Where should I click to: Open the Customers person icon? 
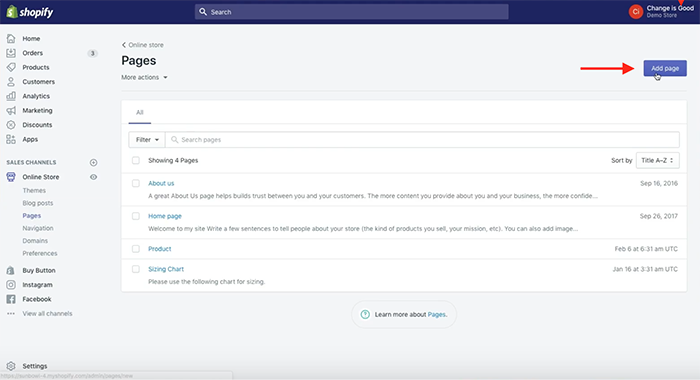(11, 82)
